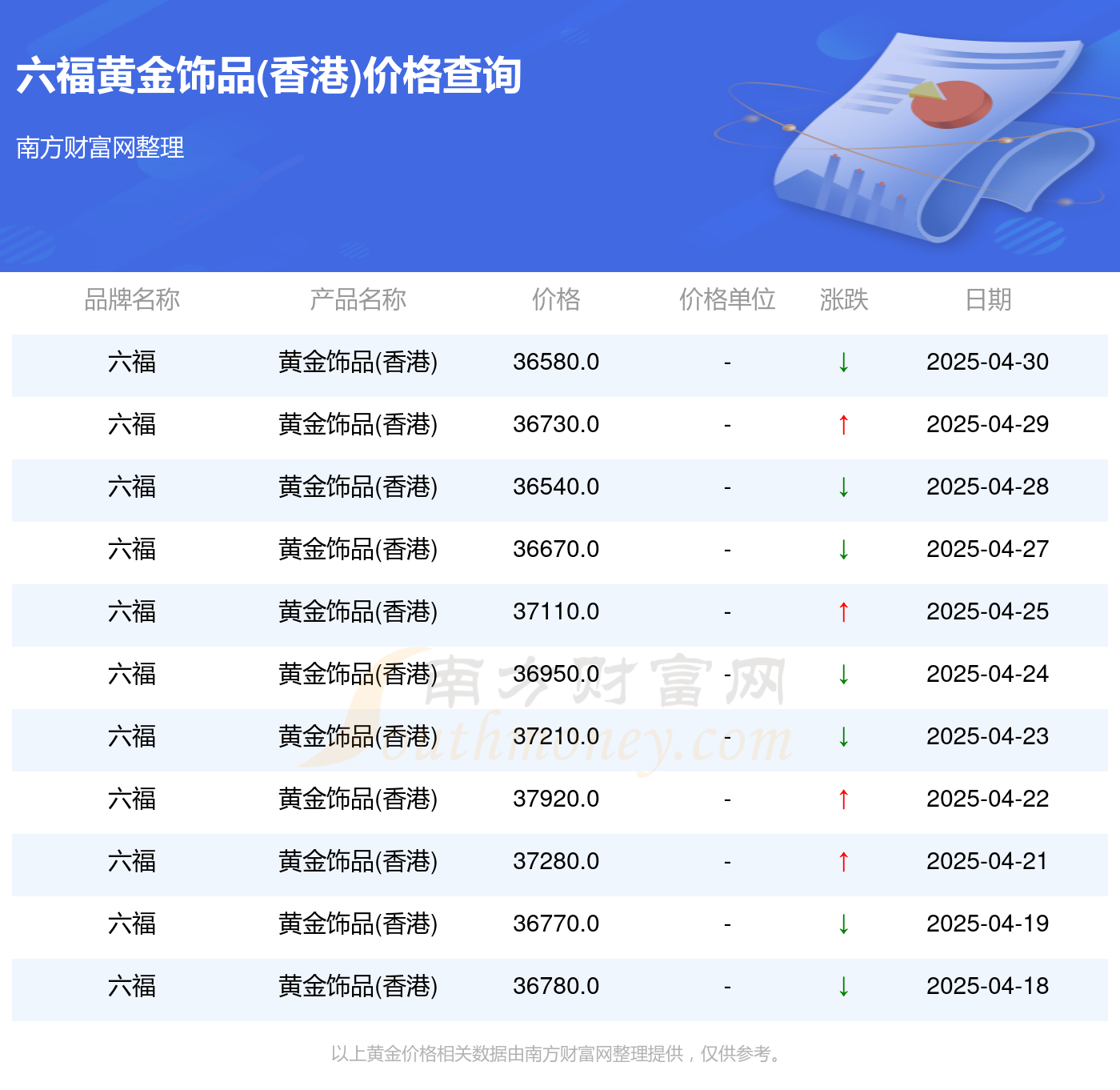Select the price 36770.0
Image resolution: width=1120 pixels, height=1090 pixels.
[x=556, y=924]
